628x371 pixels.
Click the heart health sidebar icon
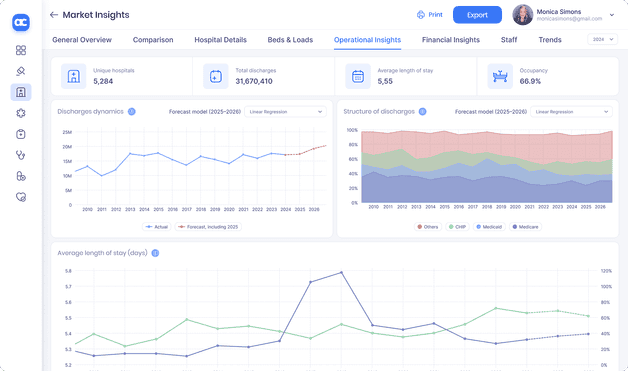click(x=21, y=197)
